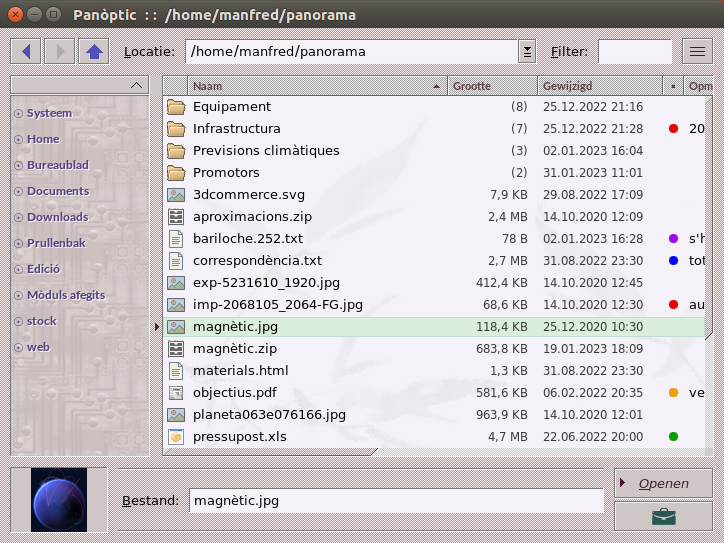Click the planeta063e076166.jpg image icon
Screen dimensions: 724x543
coord(176,415)
